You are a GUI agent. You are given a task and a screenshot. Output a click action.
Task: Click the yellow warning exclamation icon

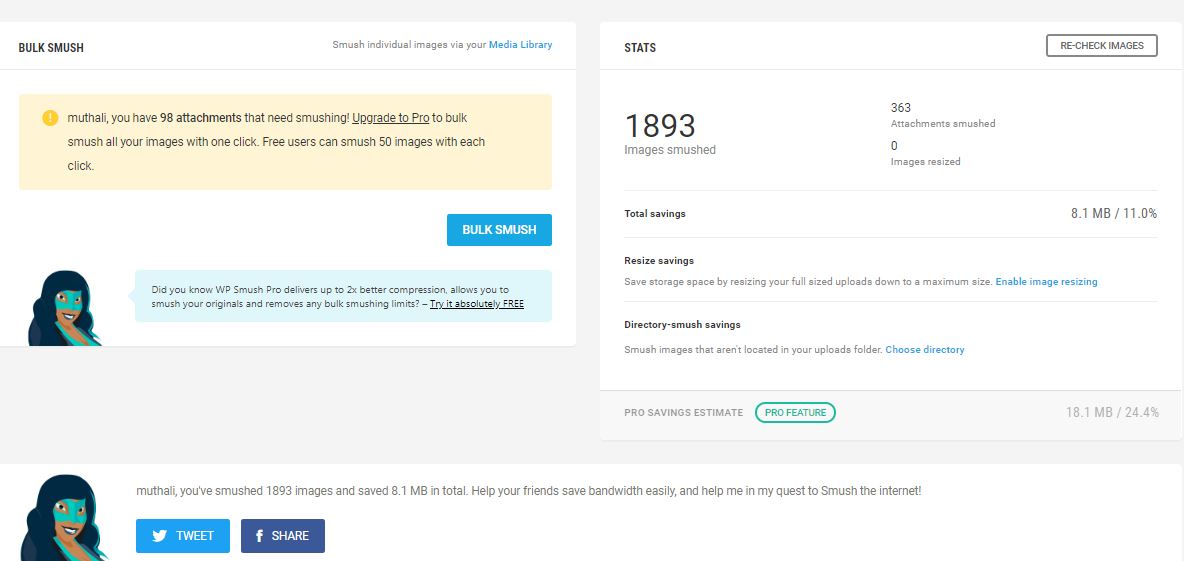click(x=50, y=118)
